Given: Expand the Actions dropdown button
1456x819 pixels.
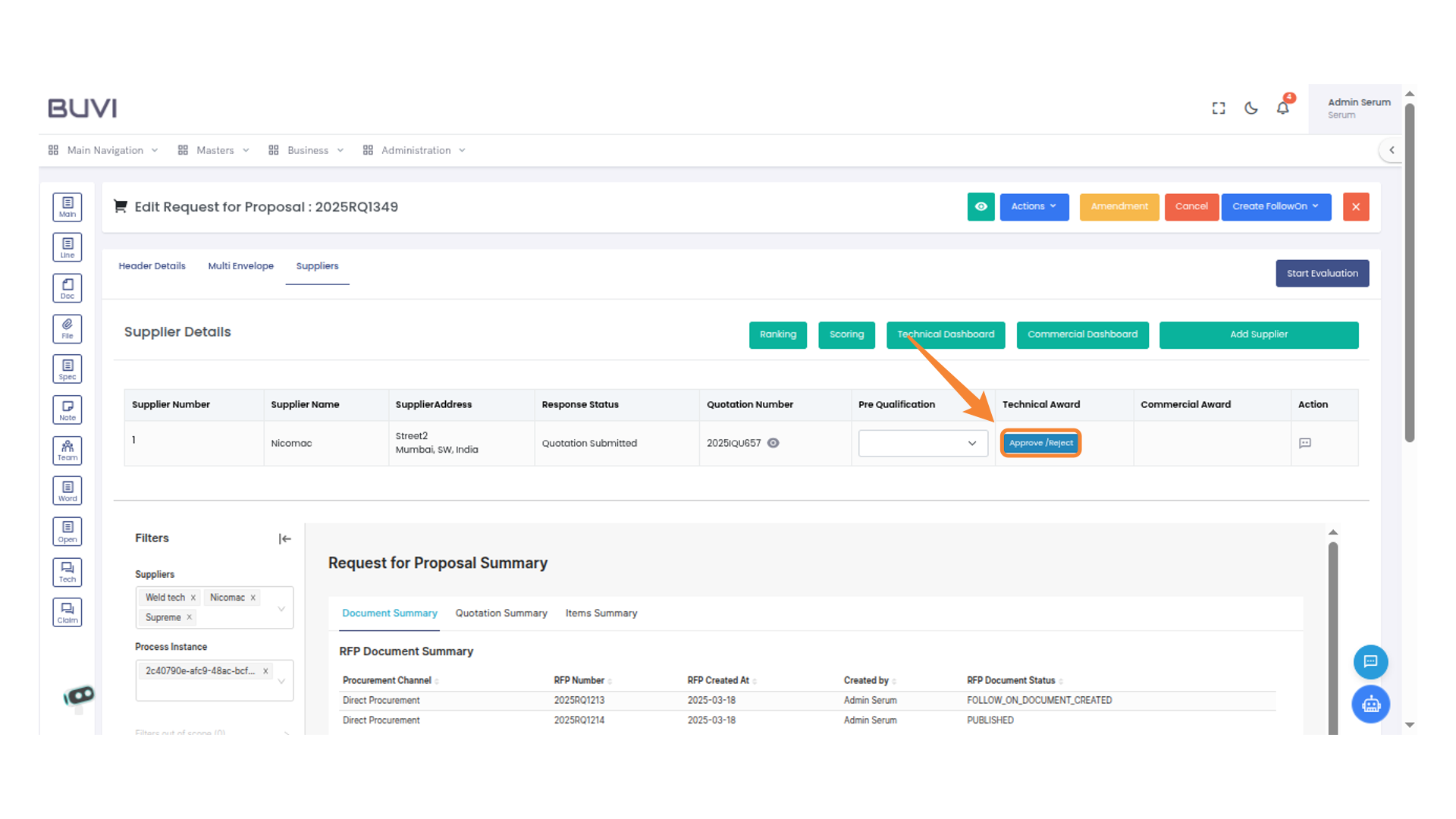Looking at the screenshot, I should (x=1034, y=206).
